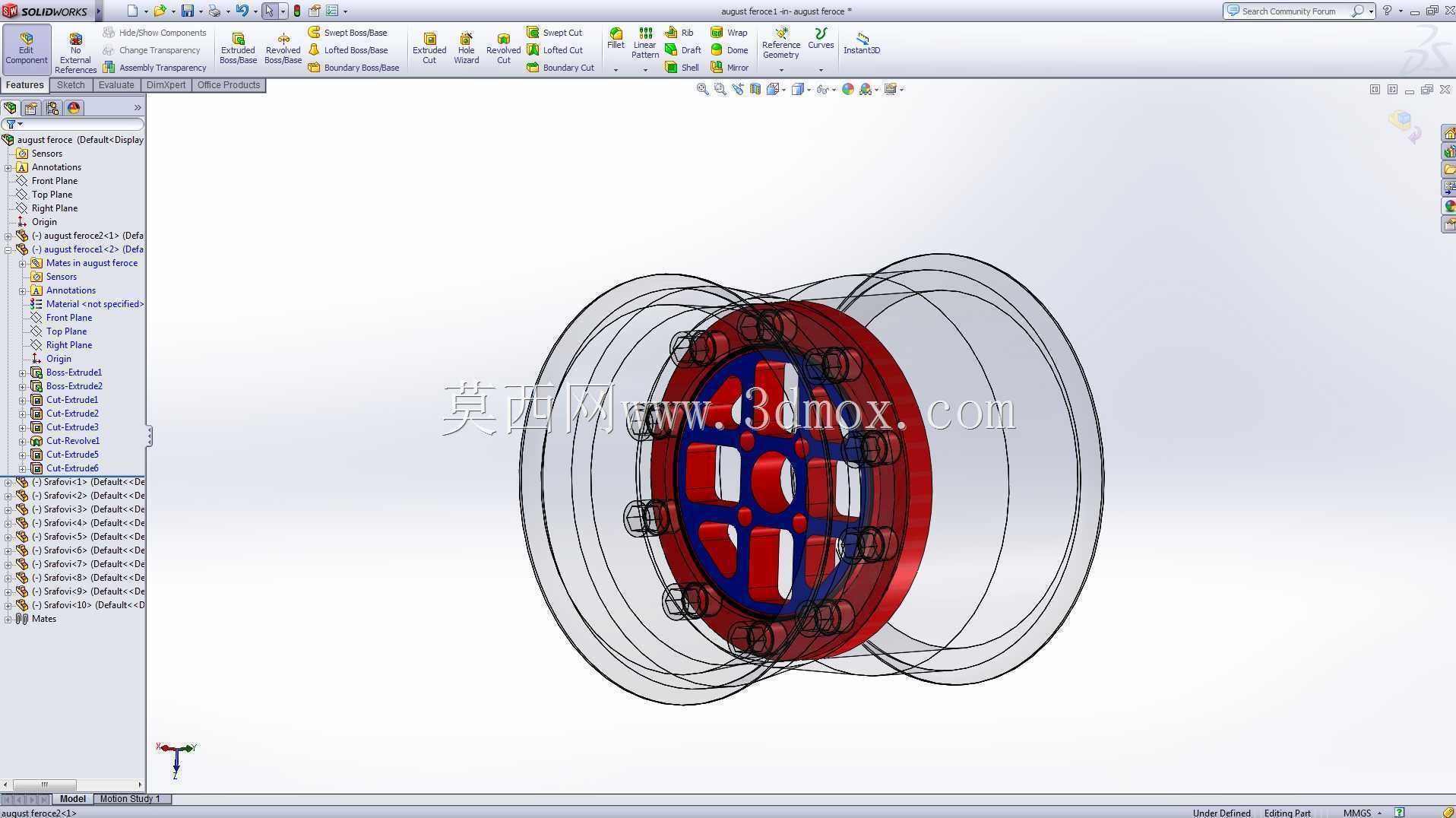Open the MMGS units dropdown in status bar
Screen dimensions: 1456x818
click(x=1363, y=813)
